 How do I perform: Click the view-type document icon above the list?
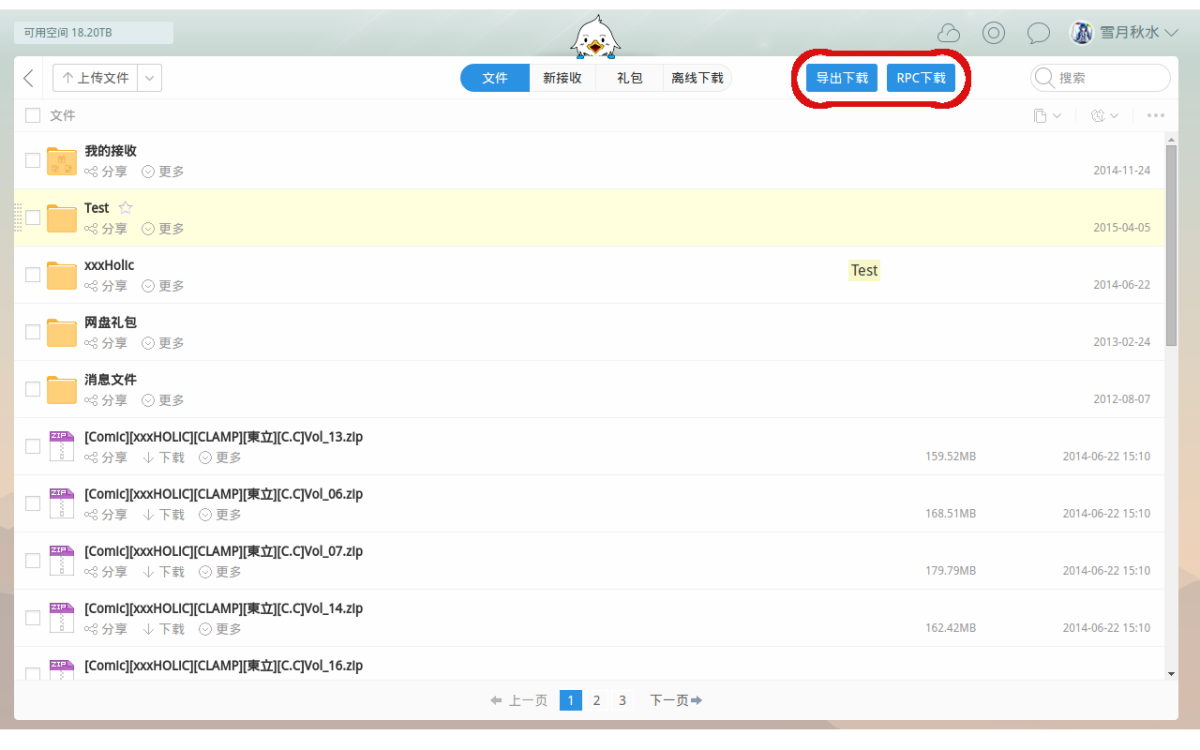tap(1041, 115)
